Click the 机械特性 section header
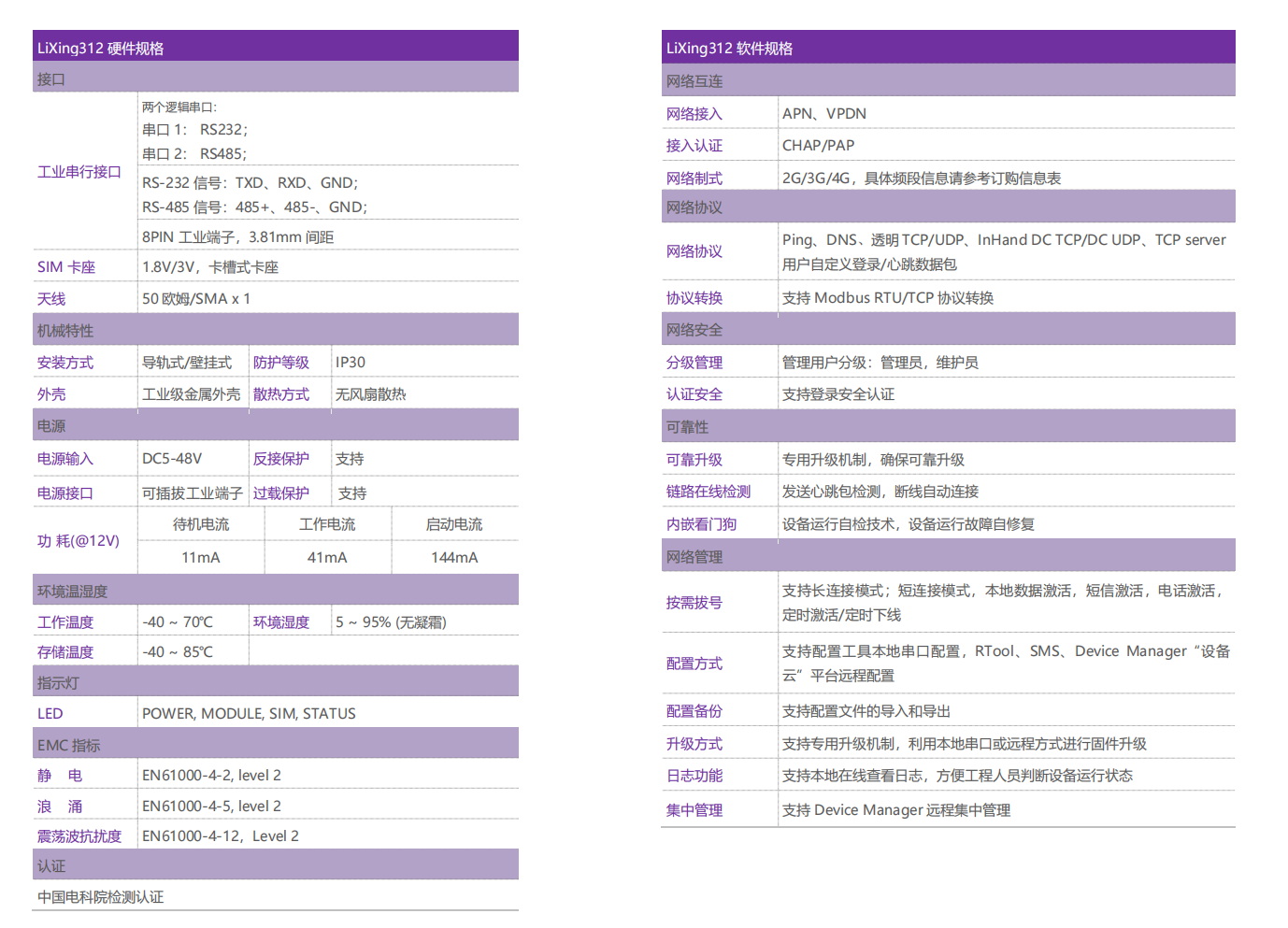Image resolution: width=1288 pixels, height=928 pixels. [65, 331]
